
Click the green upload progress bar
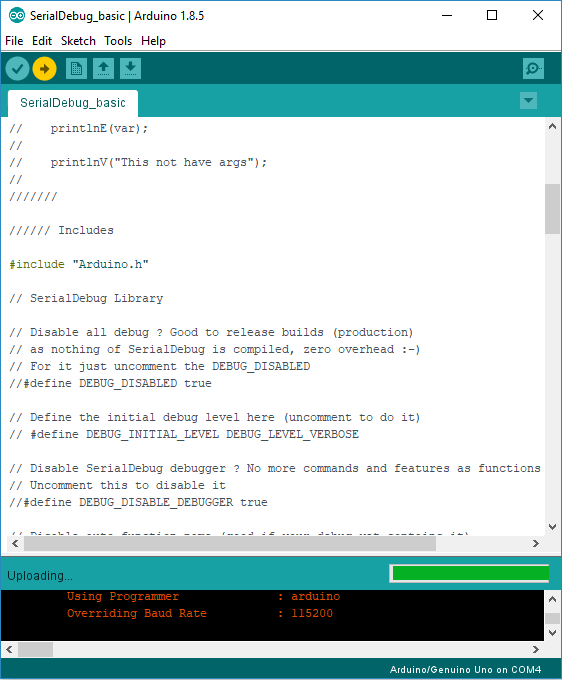[471, 573]
